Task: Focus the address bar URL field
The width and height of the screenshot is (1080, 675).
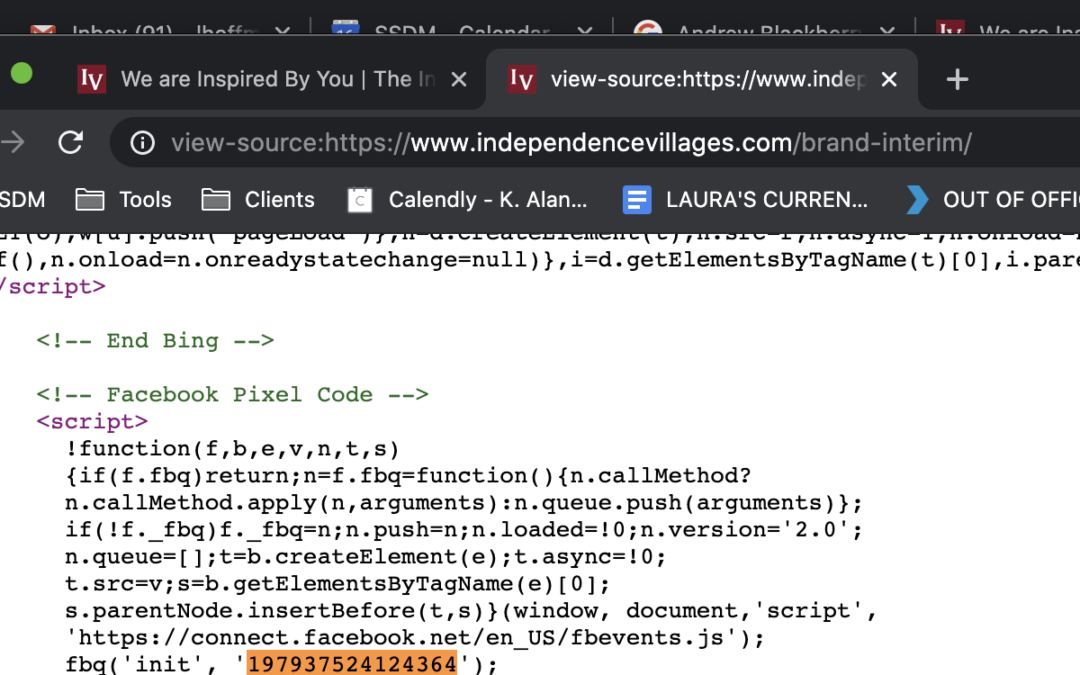Action: click(x=572, y=143)
